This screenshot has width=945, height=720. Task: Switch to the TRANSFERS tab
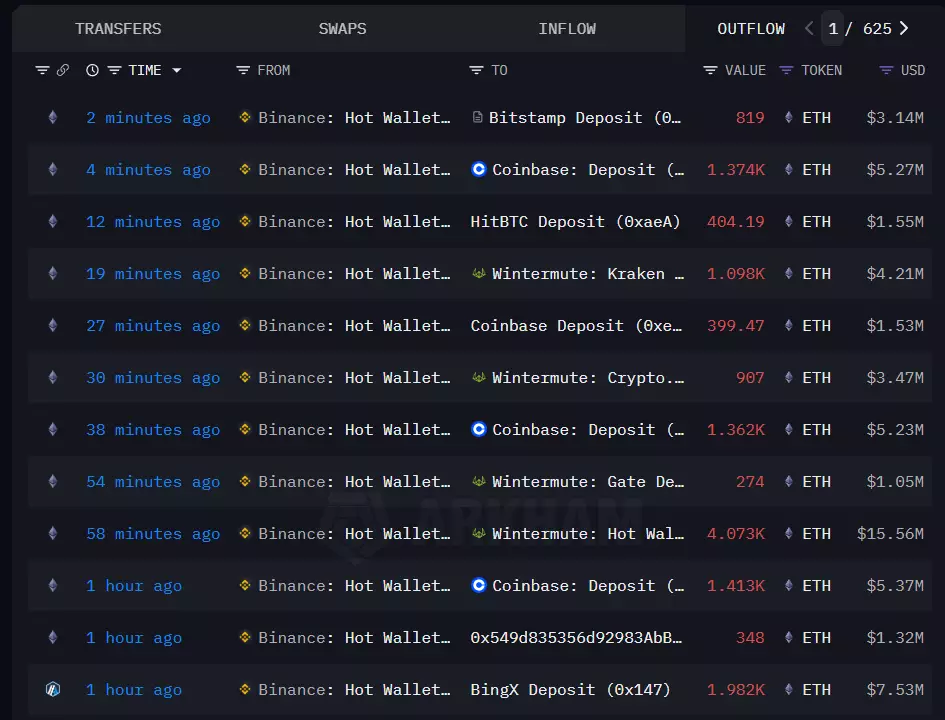point(118,28)
